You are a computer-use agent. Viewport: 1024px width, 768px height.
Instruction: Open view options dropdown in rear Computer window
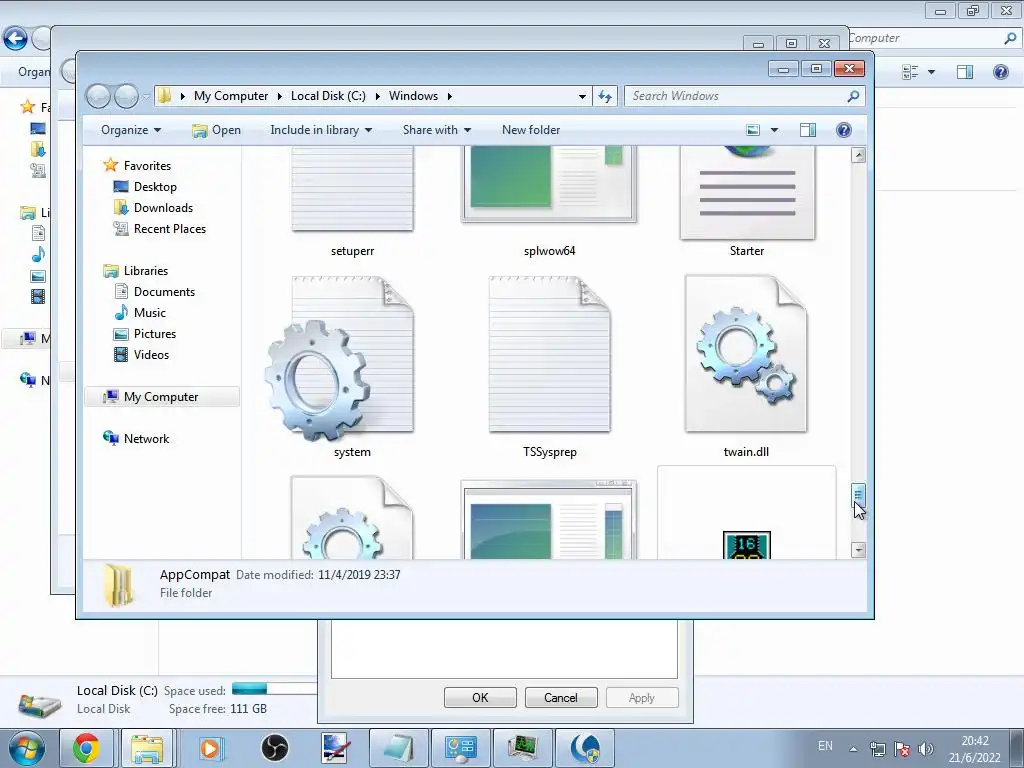point(931,72)
